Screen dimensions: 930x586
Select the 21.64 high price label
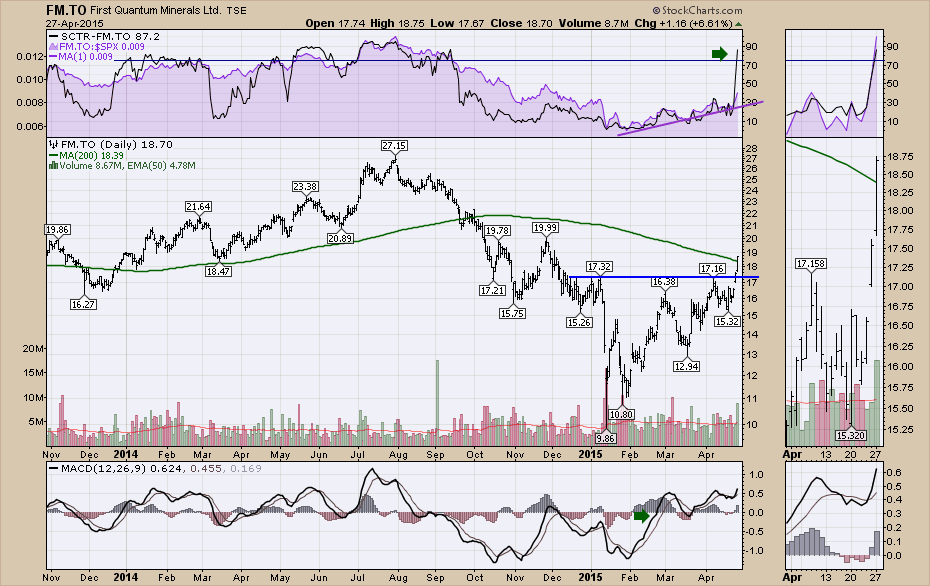[x=199, y=206]
